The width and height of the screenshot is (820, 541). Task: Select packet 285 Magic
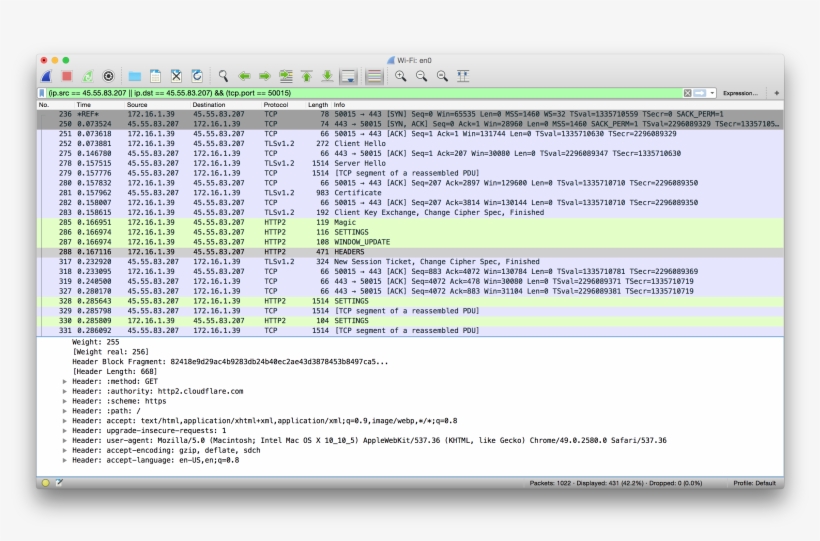[x=410, y=222]
